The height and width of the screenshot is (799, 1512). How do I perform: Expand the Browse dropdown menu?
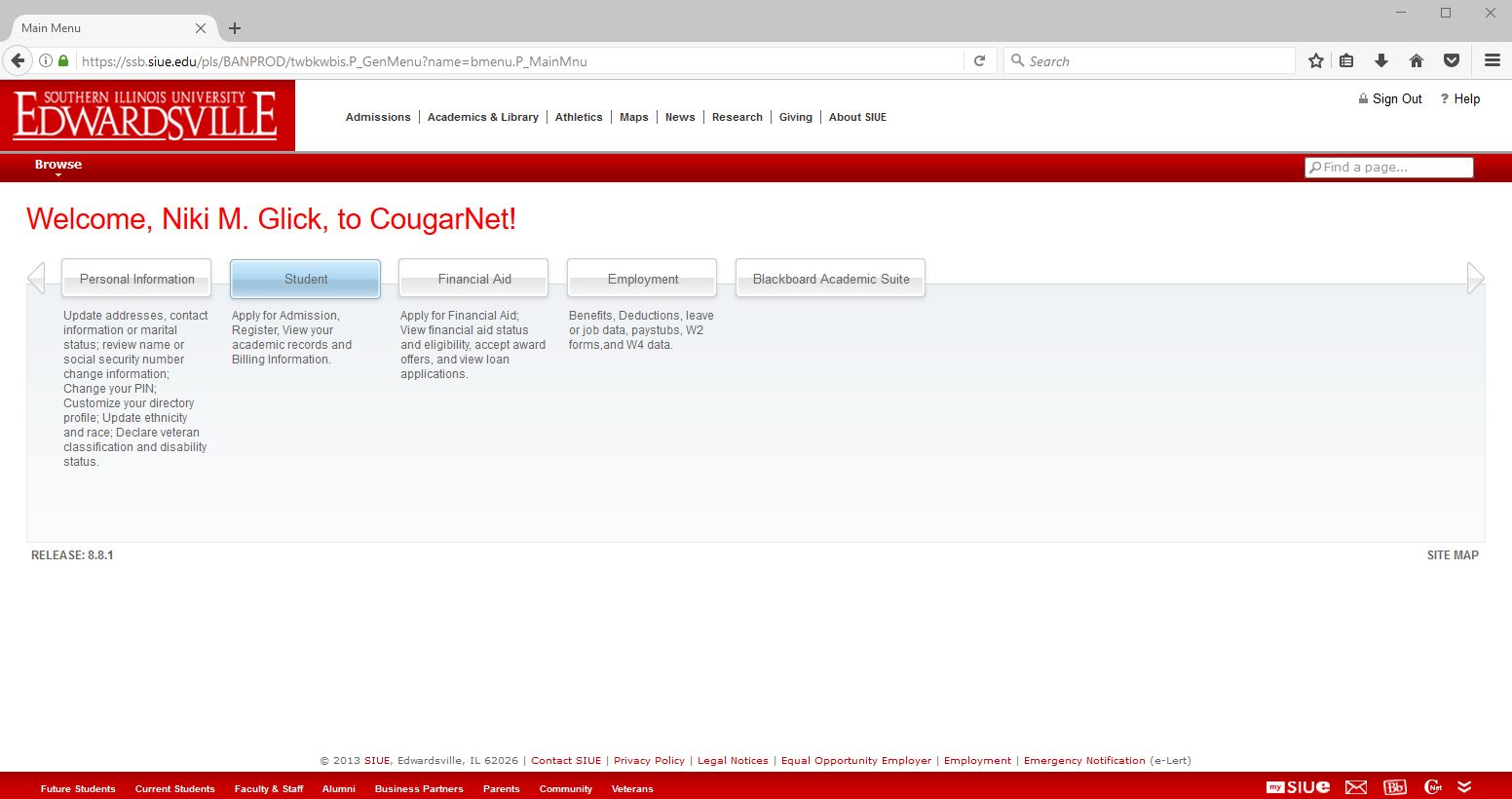58,166
